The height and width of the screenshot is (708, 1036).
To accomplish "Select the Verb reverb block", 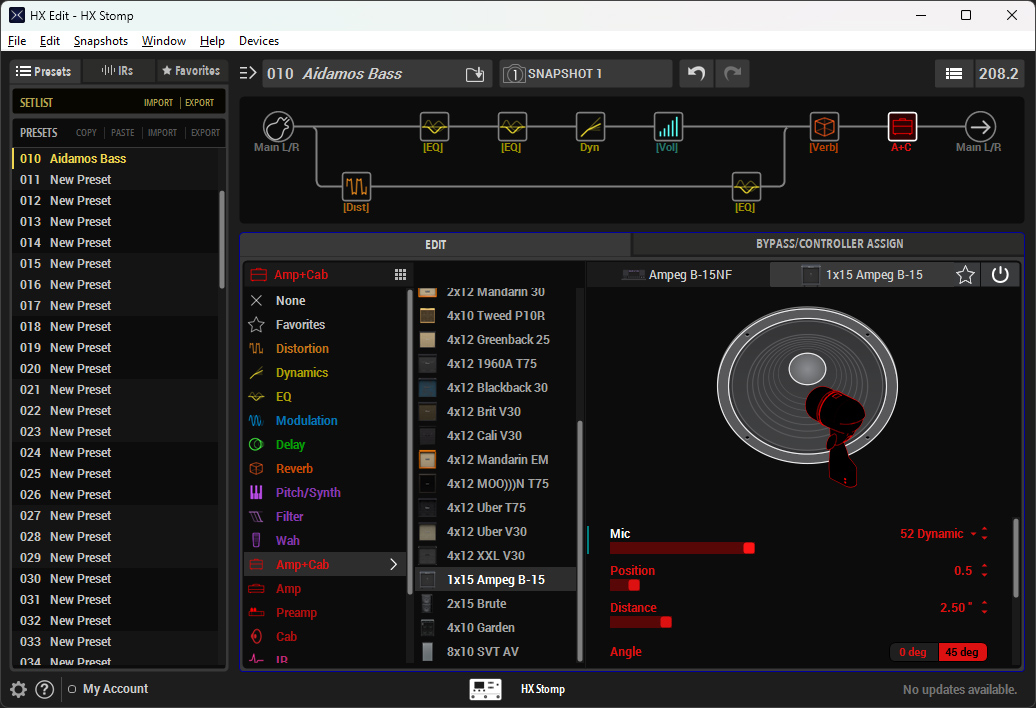I will 824,127.
